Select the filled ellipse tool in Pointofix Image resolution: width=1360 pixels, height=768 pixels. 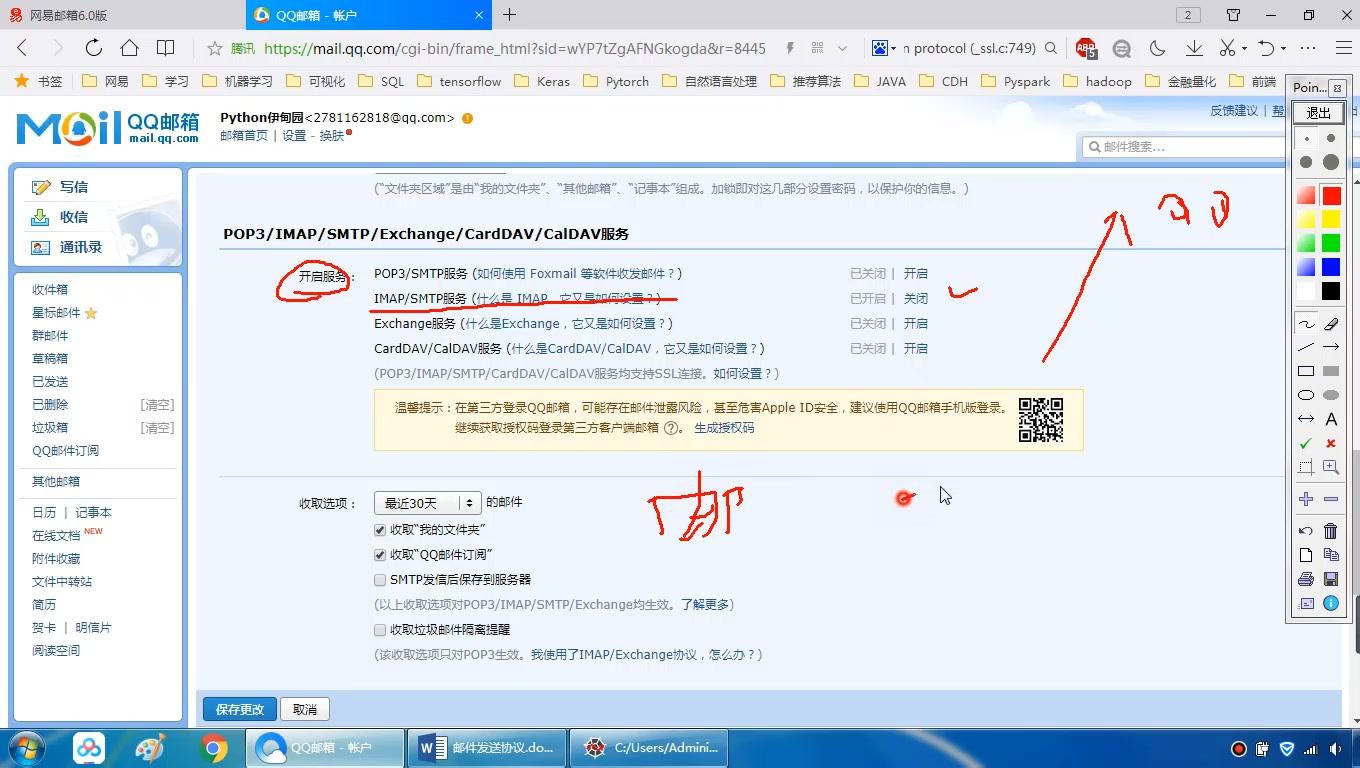click(x=1331, y=395)
